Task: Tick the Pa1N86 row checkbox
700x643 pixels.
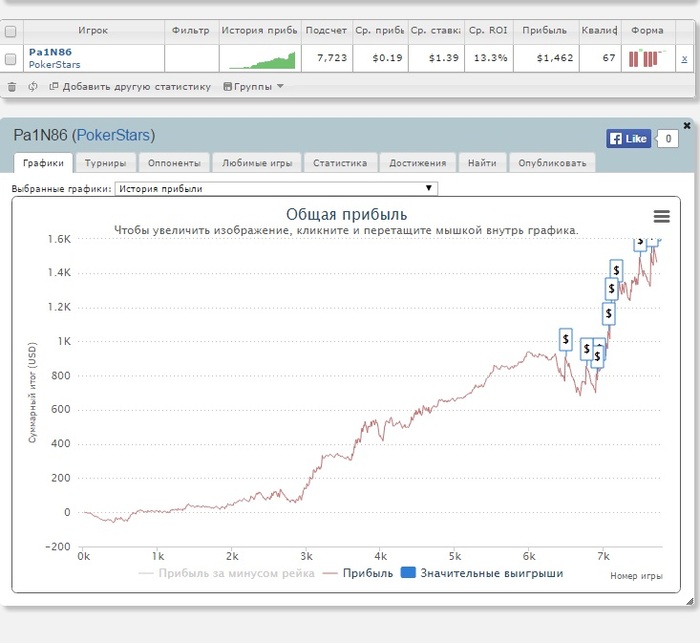Action: pyautogui.click(x=10, y=59)
